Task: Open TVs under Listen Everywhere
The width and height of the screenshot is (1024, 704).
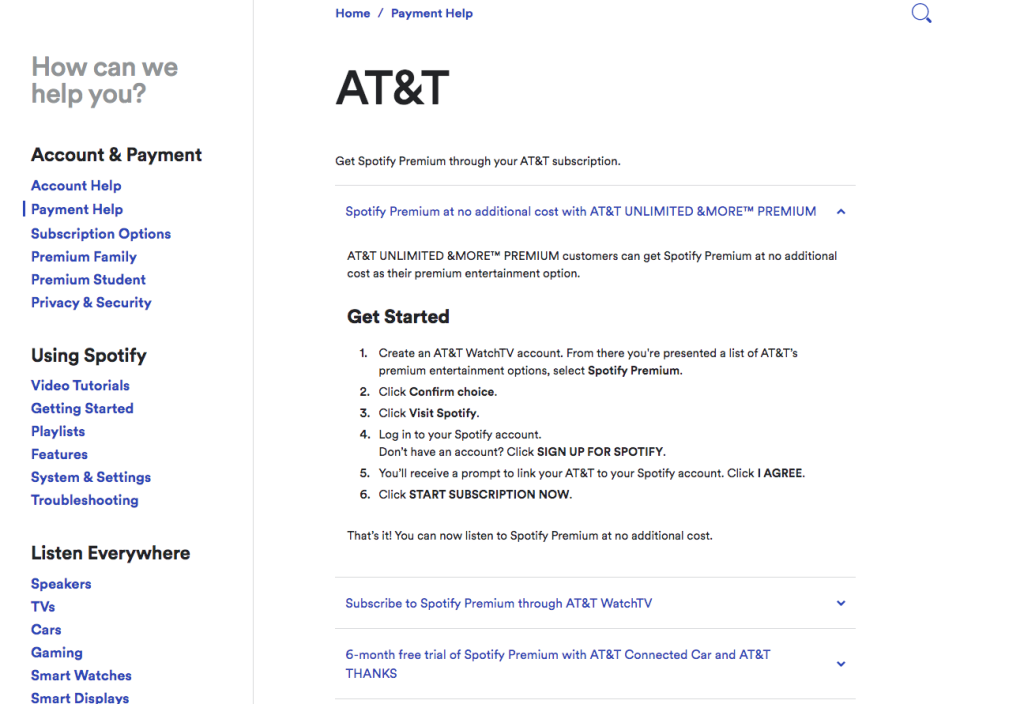Action: click(42, 607)
